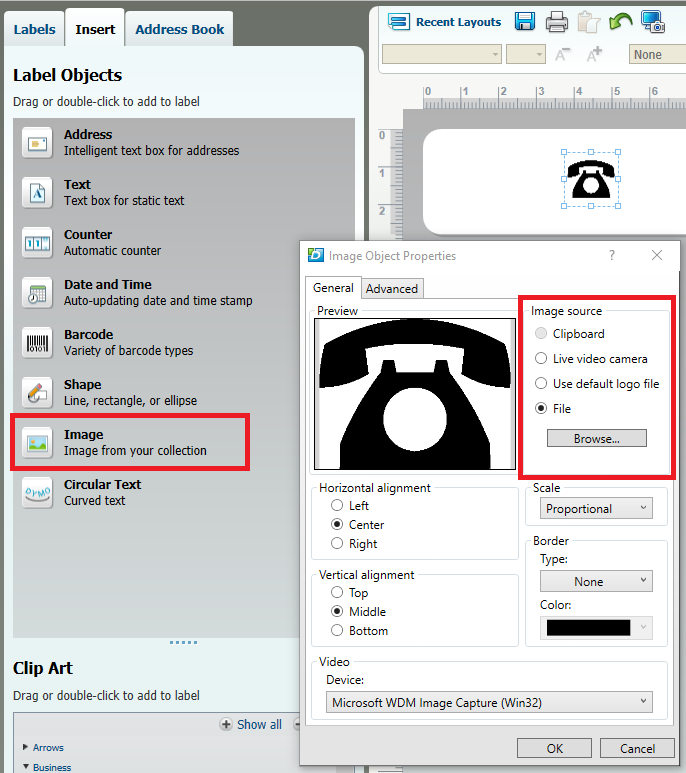Click the Date and Time object icon

pyautogui.click(x=37, y=293)
